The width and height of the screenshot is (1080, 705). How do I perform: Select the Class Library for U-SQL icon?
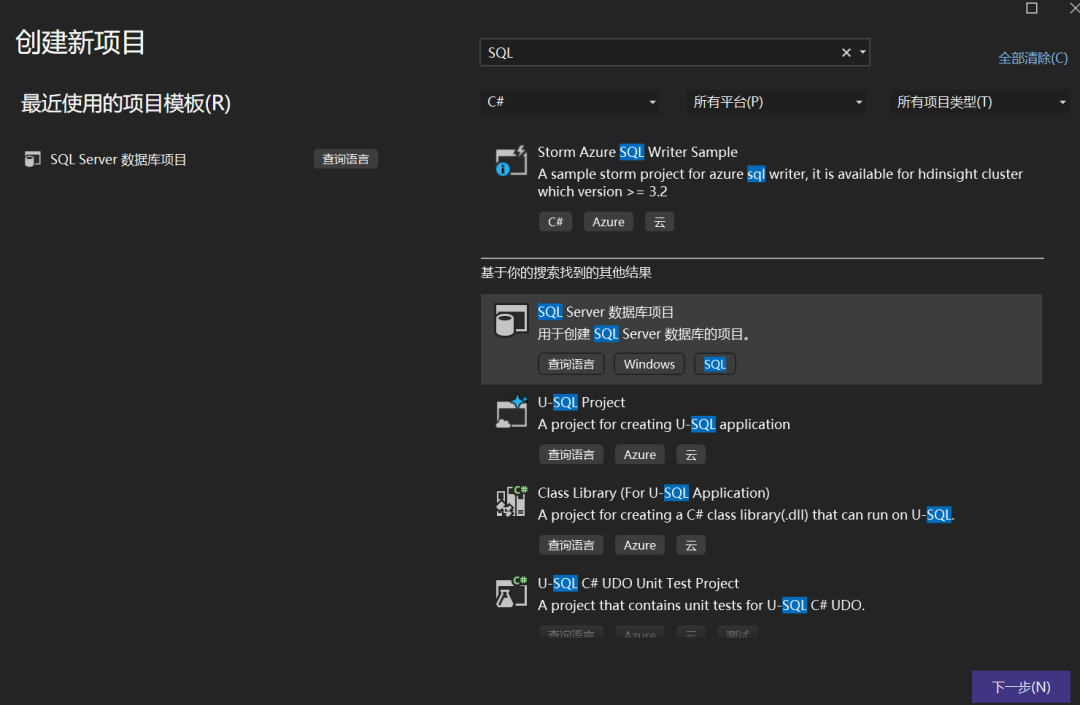[x=510, y=502]
